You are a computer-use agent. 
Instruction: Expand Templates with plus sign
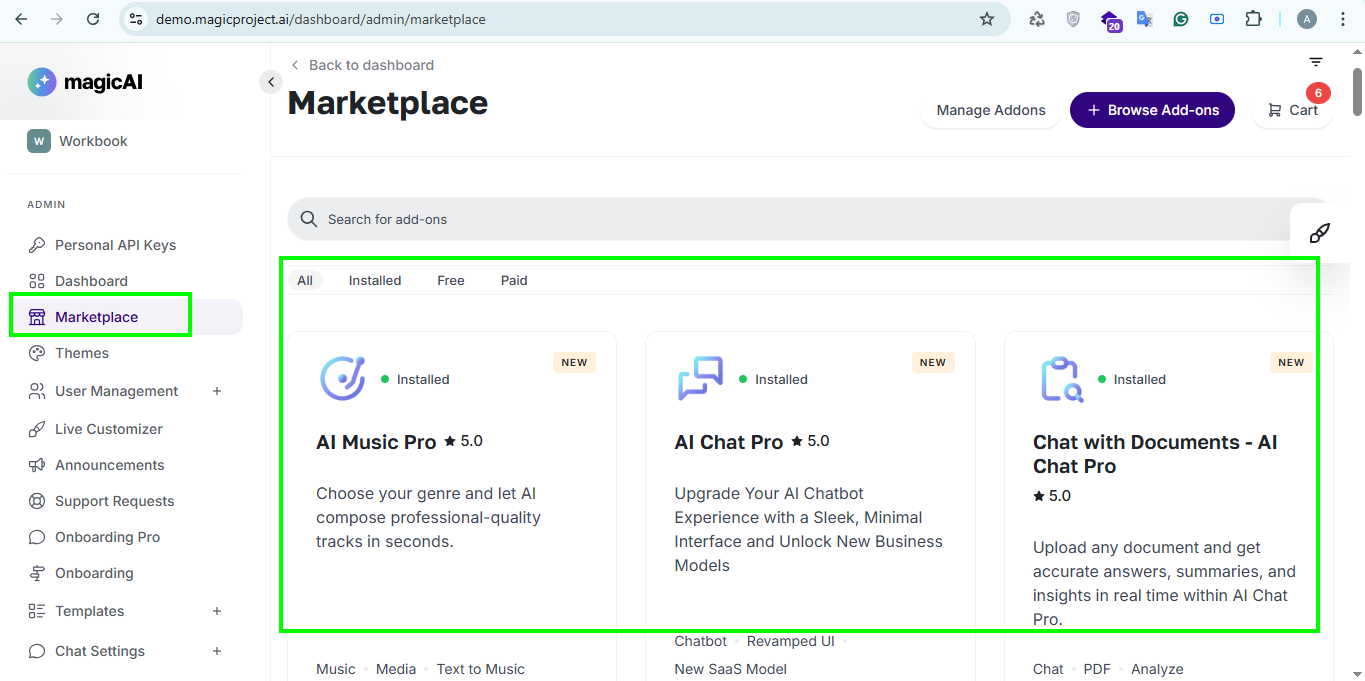pos(217,611)
